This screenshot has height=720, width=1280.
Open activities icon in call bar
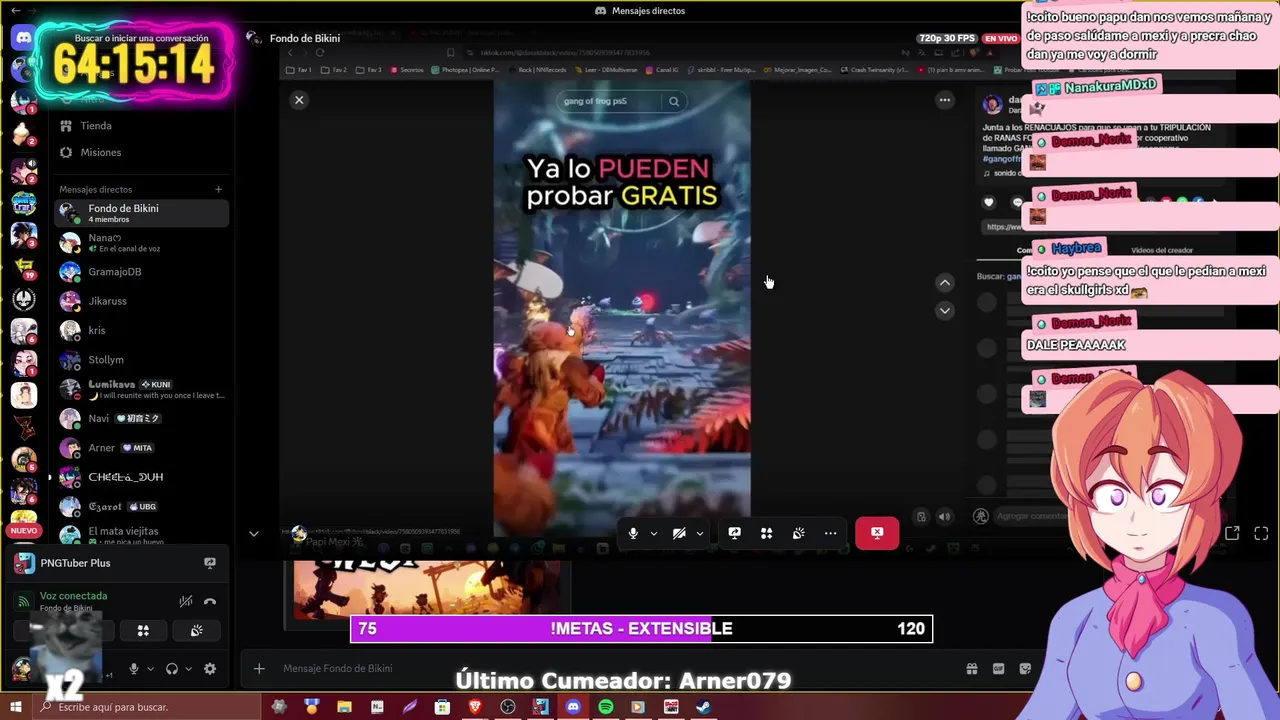(x=767, y=534)
